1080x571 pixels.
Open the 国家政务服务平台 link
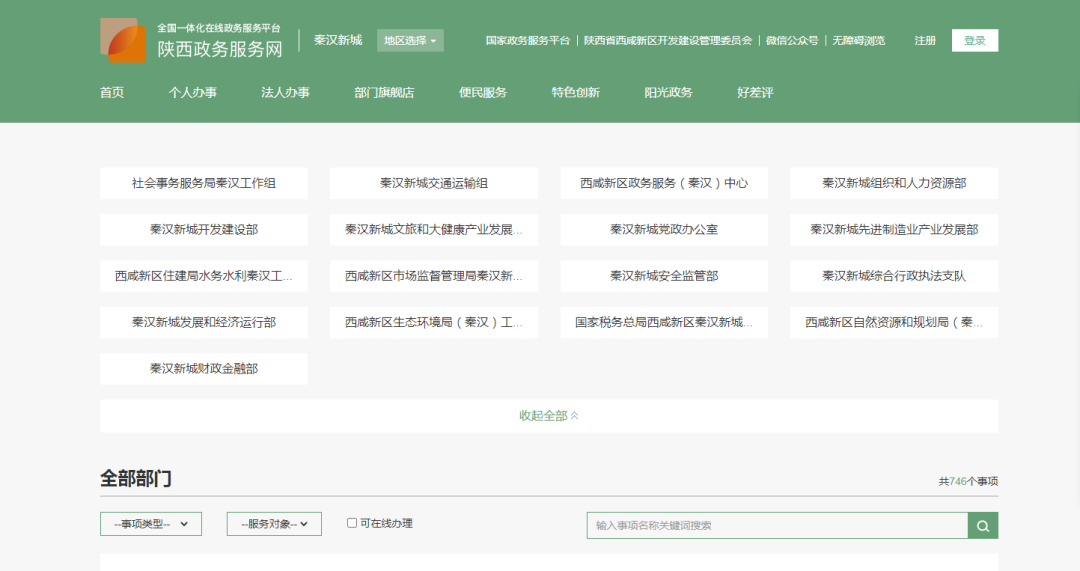[x=528, y=41]
